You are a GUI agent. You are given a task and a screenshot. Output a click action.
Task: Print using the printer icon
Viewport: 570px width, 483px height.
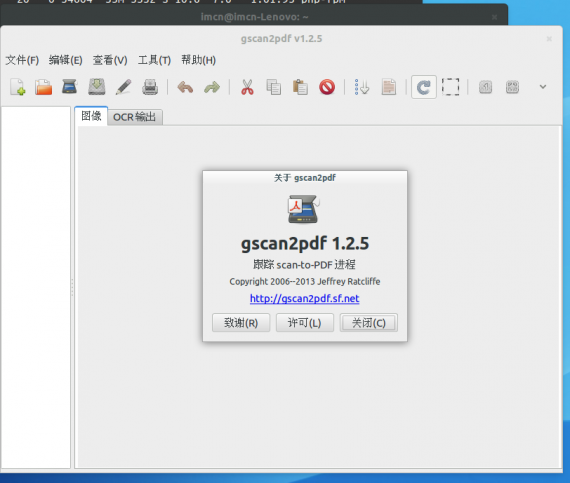pos(150,87)
